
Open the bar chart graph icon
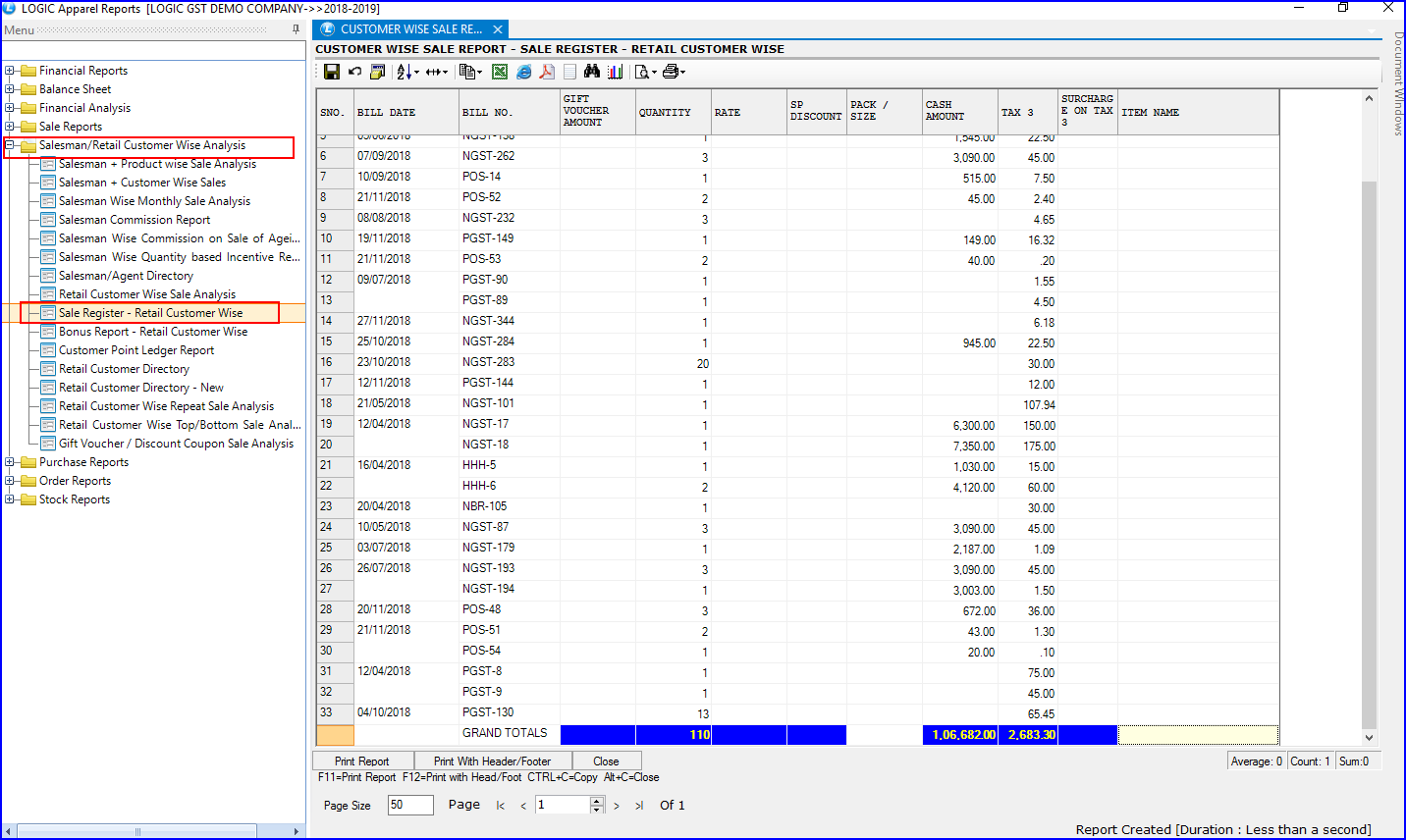click(x=616, y=72)
